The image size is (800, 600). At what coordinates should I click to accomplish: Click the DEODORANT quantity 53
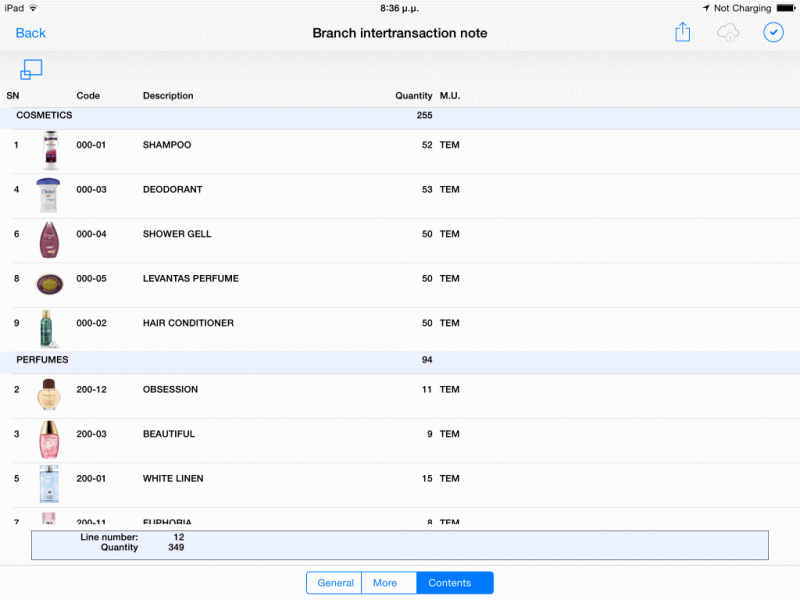click(427, 189)
